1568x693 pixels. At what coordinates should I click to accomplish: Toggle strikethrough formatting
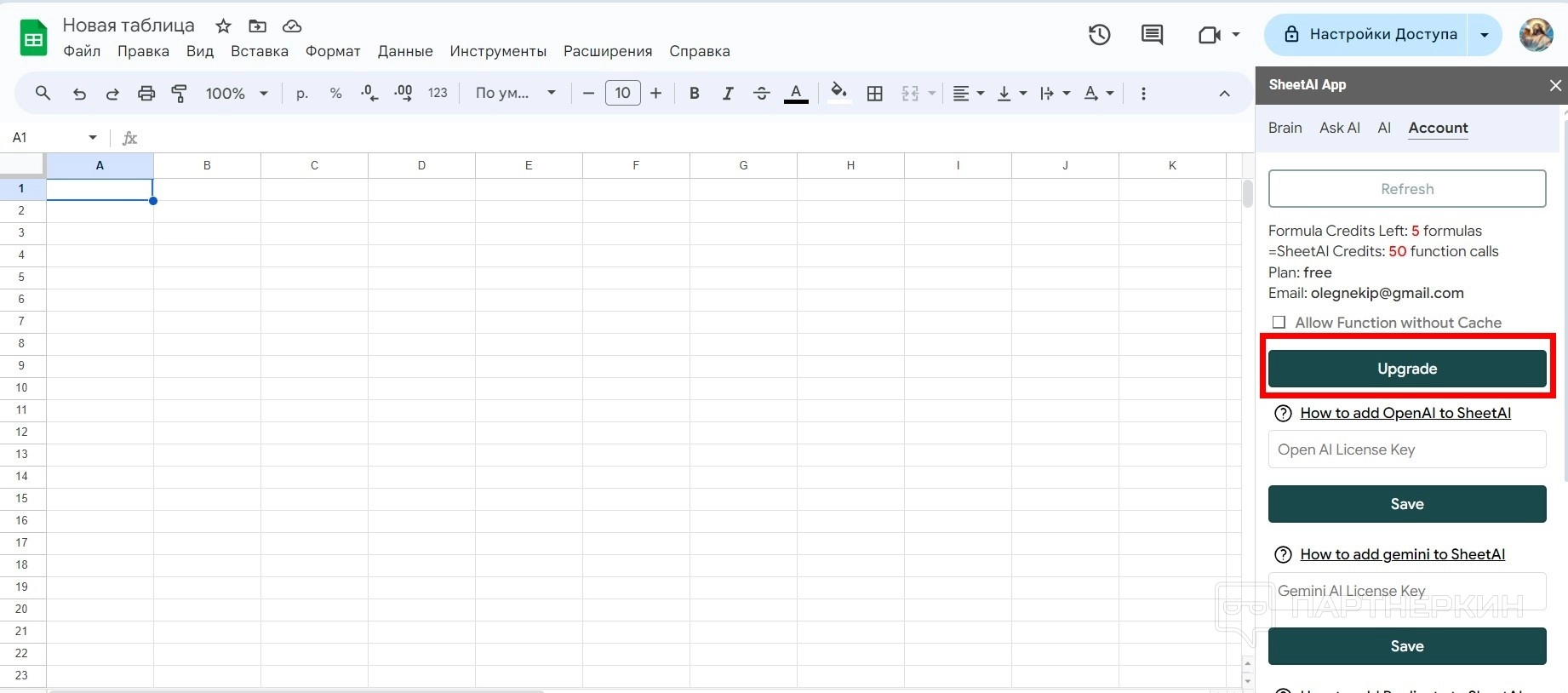(x=762, y=94)
